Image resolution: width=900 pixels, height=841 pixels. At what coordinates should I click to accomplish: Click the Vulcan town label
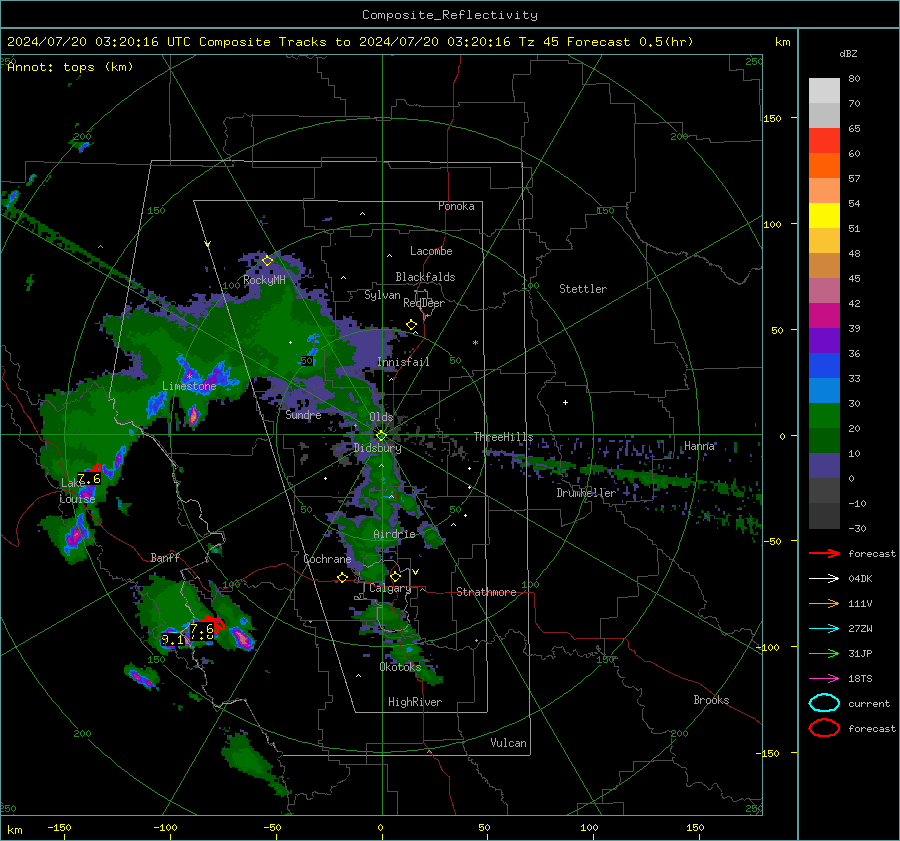point(509,743)
